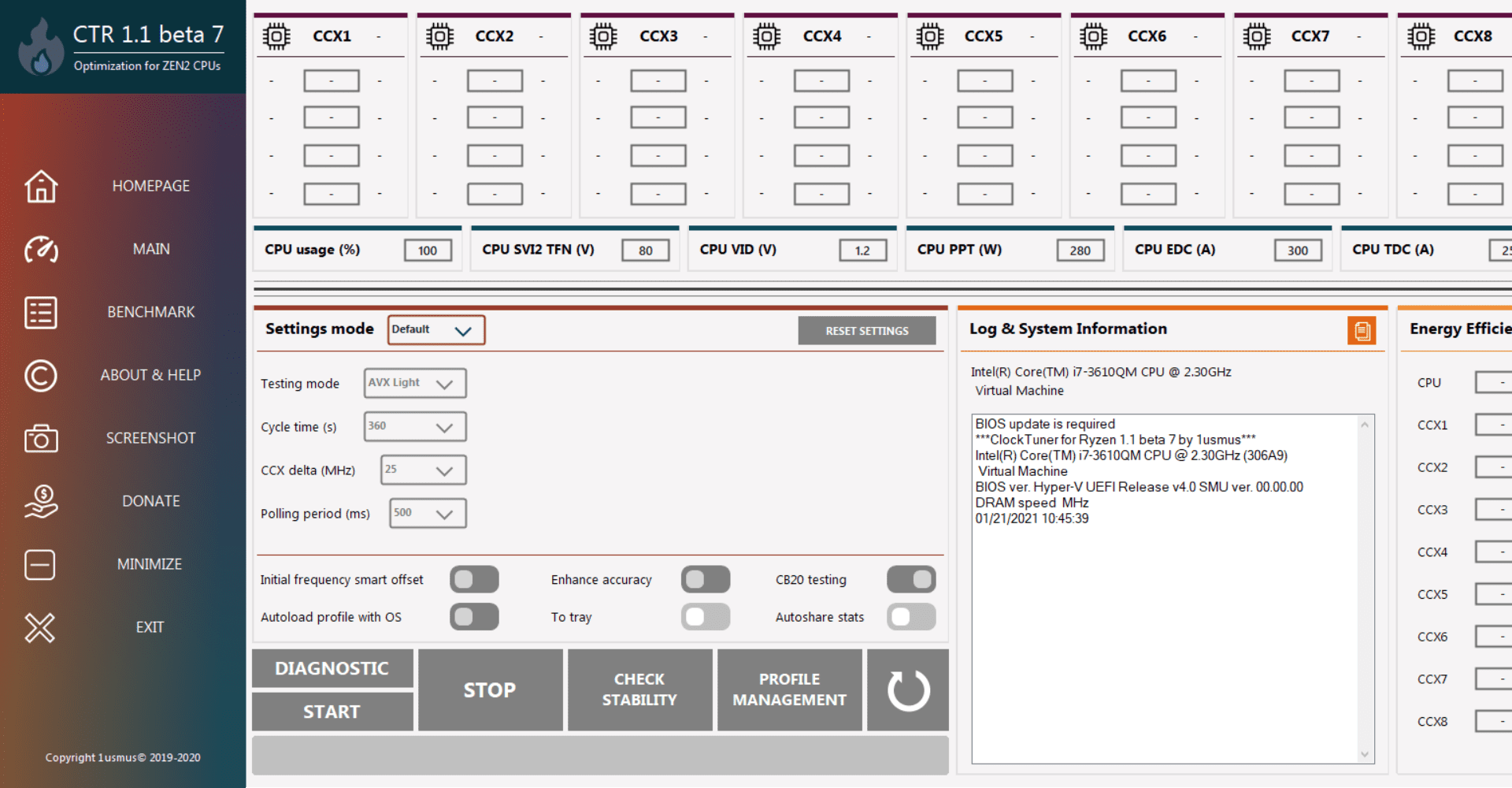Image resolution: width=1512 pixels, height=788 pixels.
Task: Click the Exit cross icon
Action: 40,627
